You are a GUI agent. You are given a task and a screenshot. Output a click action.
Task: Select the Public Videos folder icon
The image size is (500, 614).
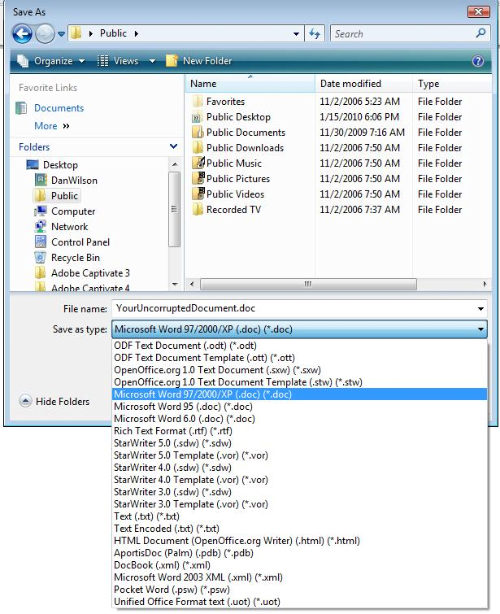click(x=198, y=194)
